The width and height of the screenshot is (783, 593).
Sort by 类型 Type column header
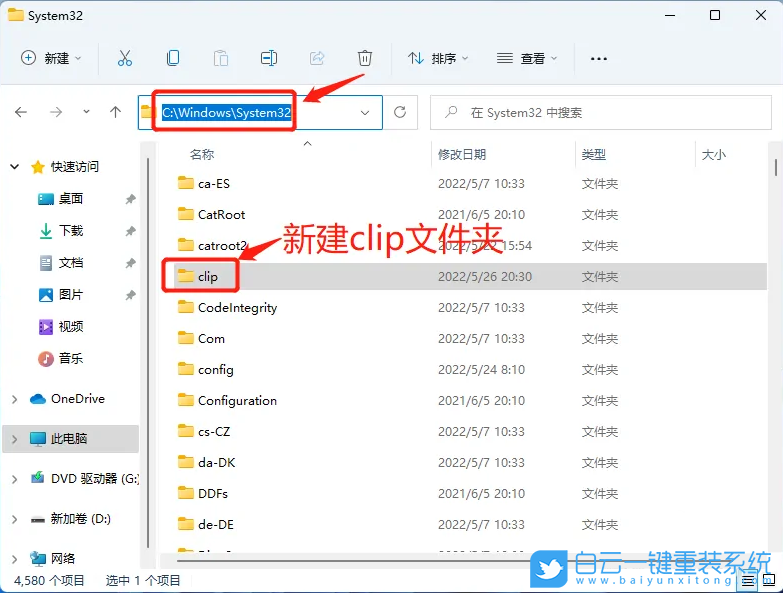(594, 155)
